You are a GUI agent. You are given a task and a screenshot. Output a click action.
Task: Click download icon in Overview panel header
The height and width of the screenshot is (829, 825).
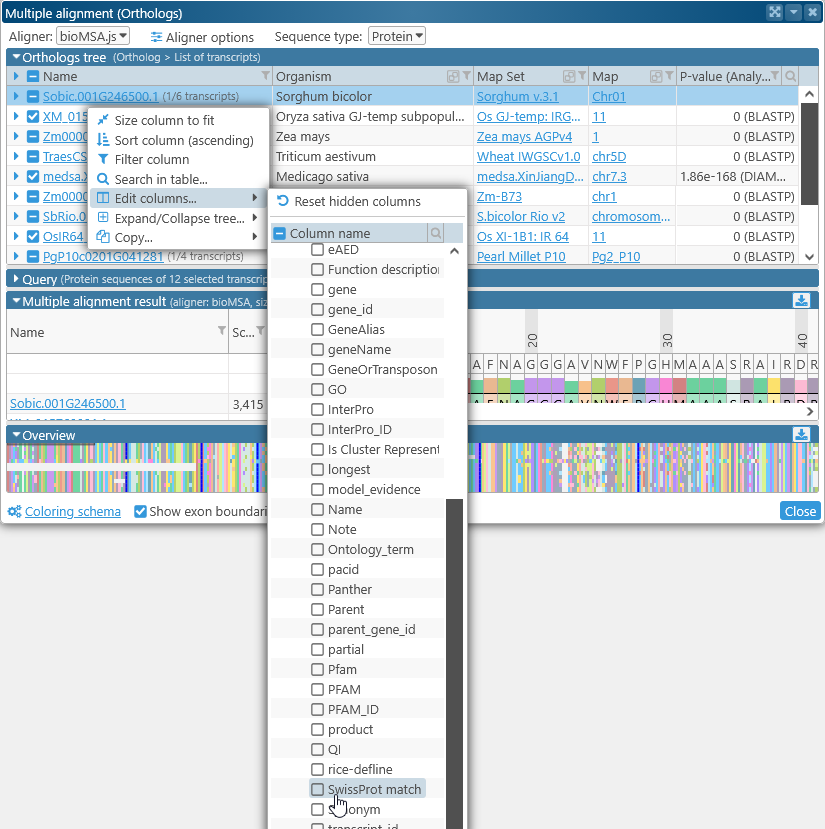[x=801, y=435]
